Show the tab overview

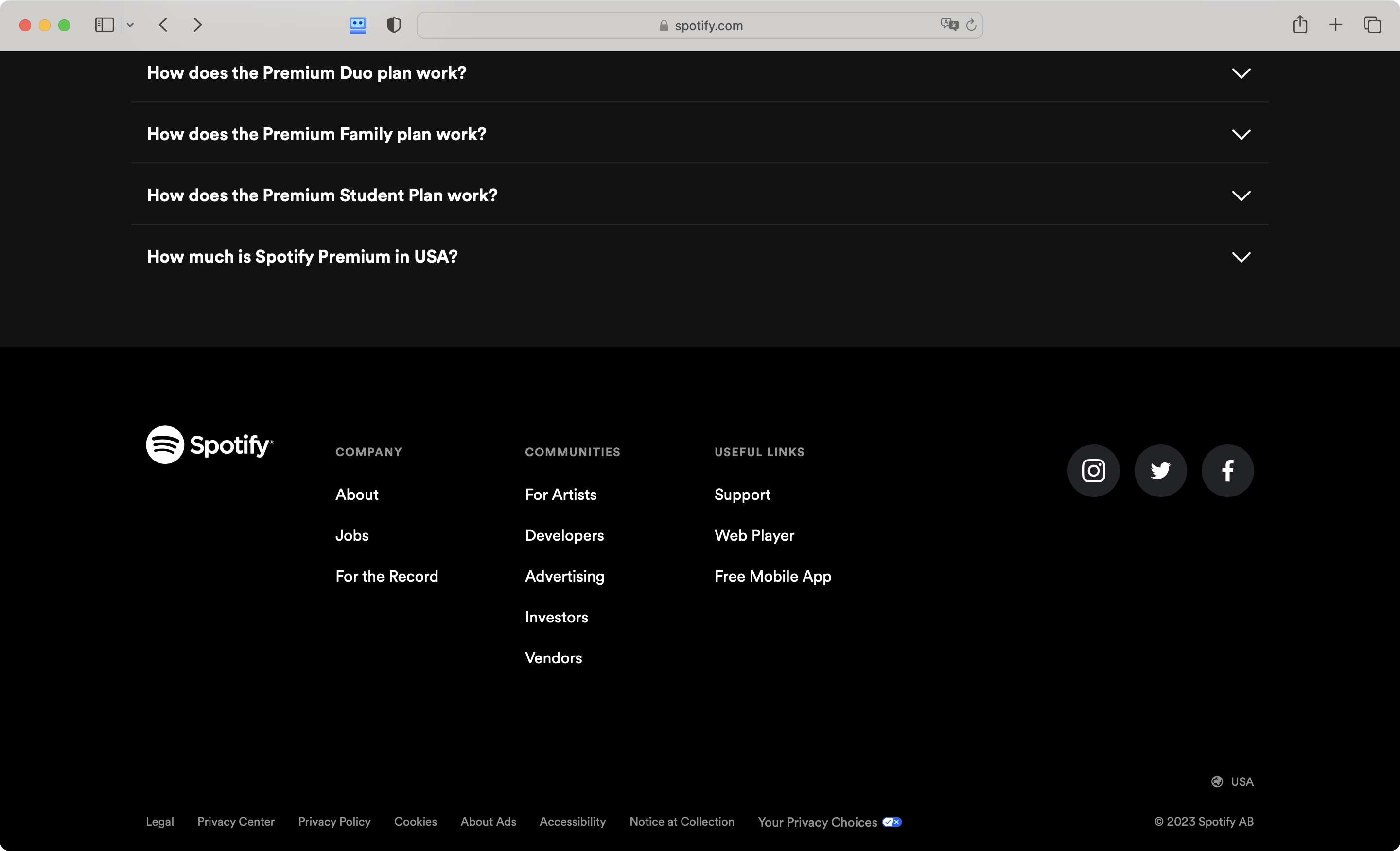[1372, 25]
